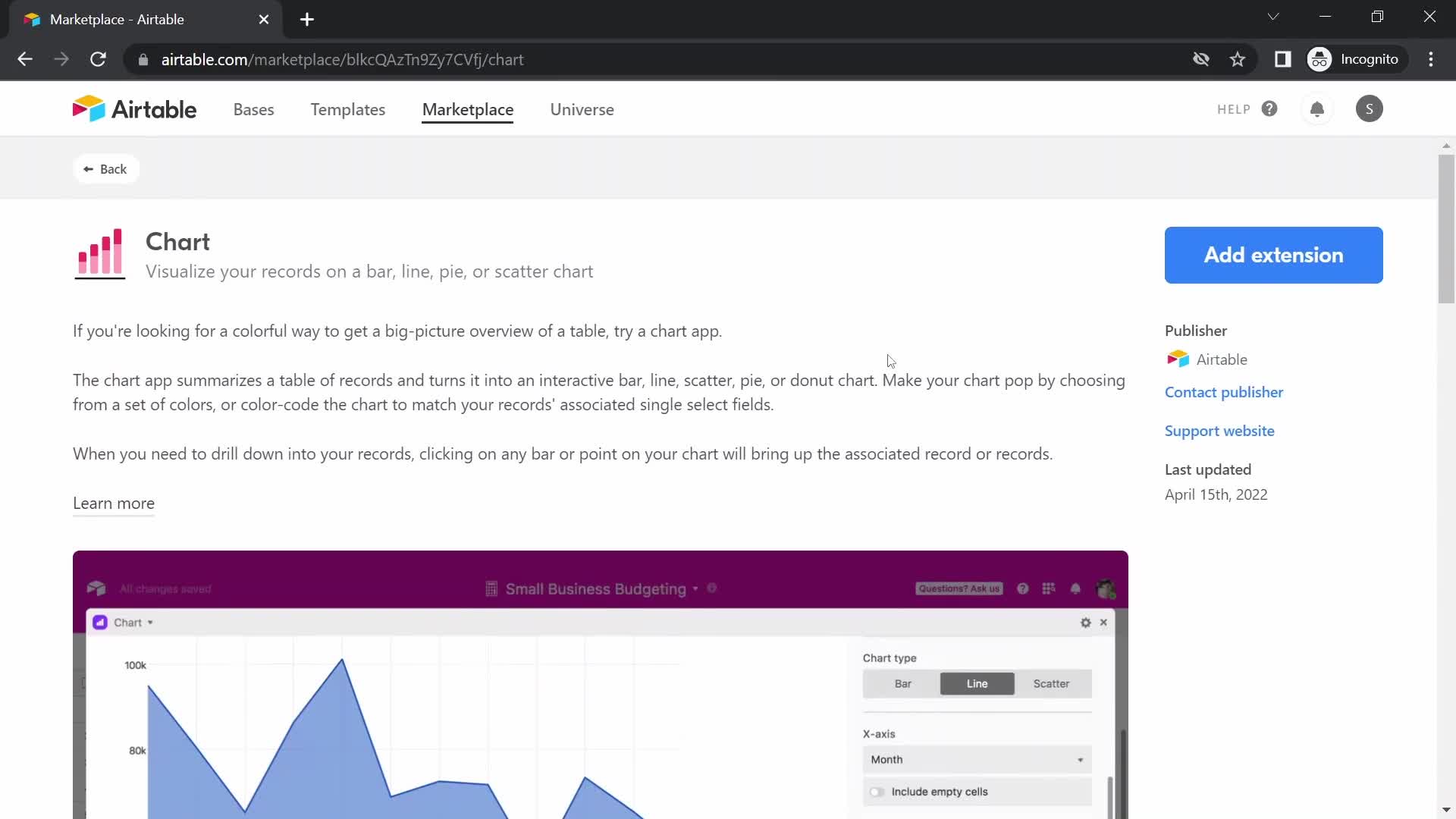Click the Chart extension icon
The width and height of the screenshot is (1456, 819).
(x=99, y=253)
